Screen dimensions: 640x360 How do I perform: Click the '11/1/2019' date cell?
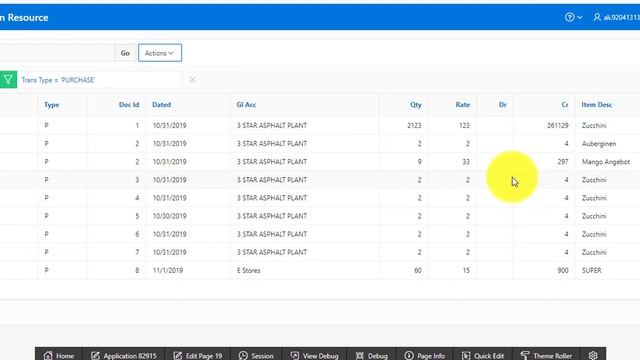click(168, 270)
